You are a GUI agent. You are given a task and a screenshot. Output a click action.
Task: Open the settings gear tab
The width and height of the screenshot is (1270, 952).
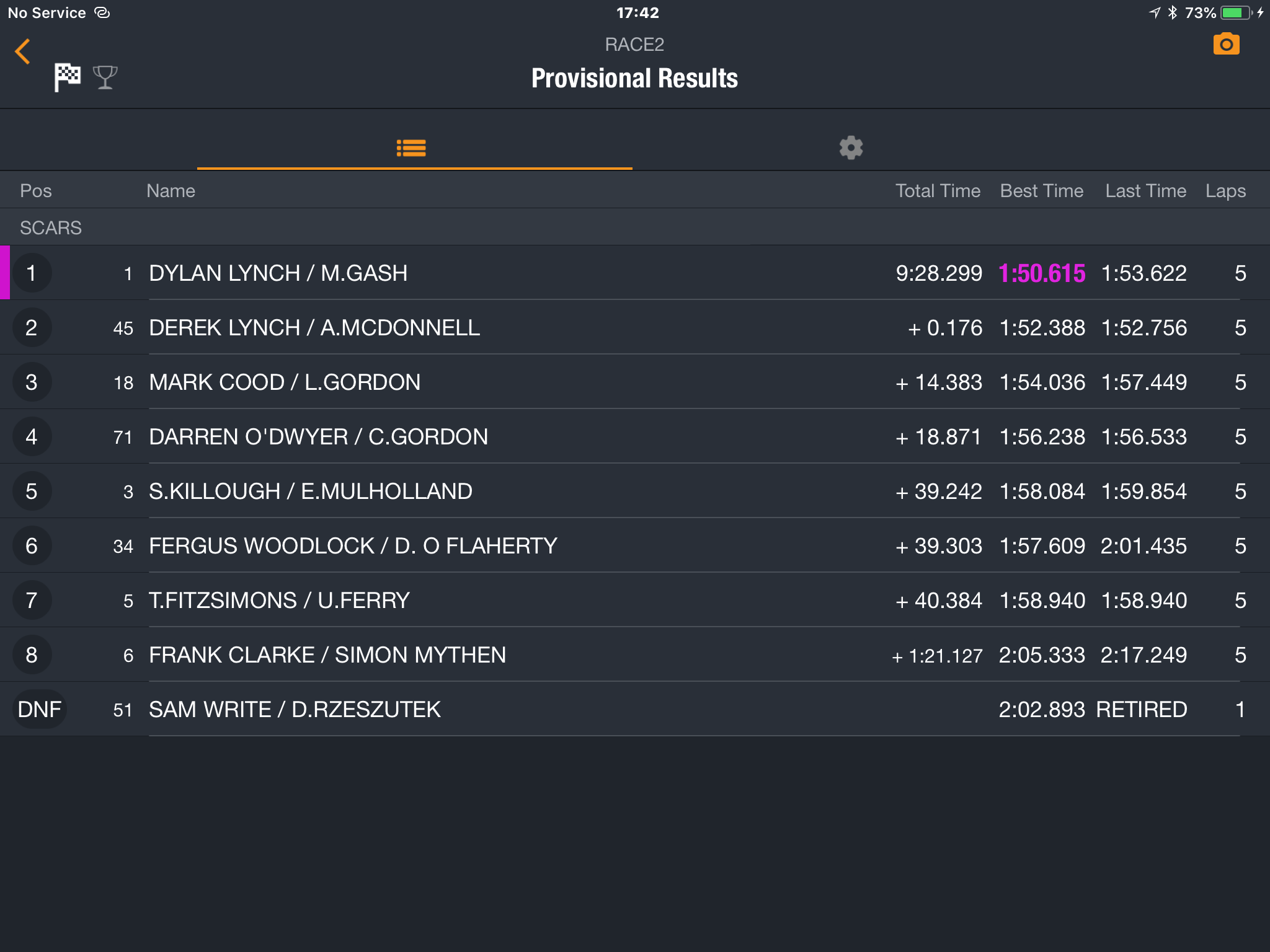click(851, 148)
